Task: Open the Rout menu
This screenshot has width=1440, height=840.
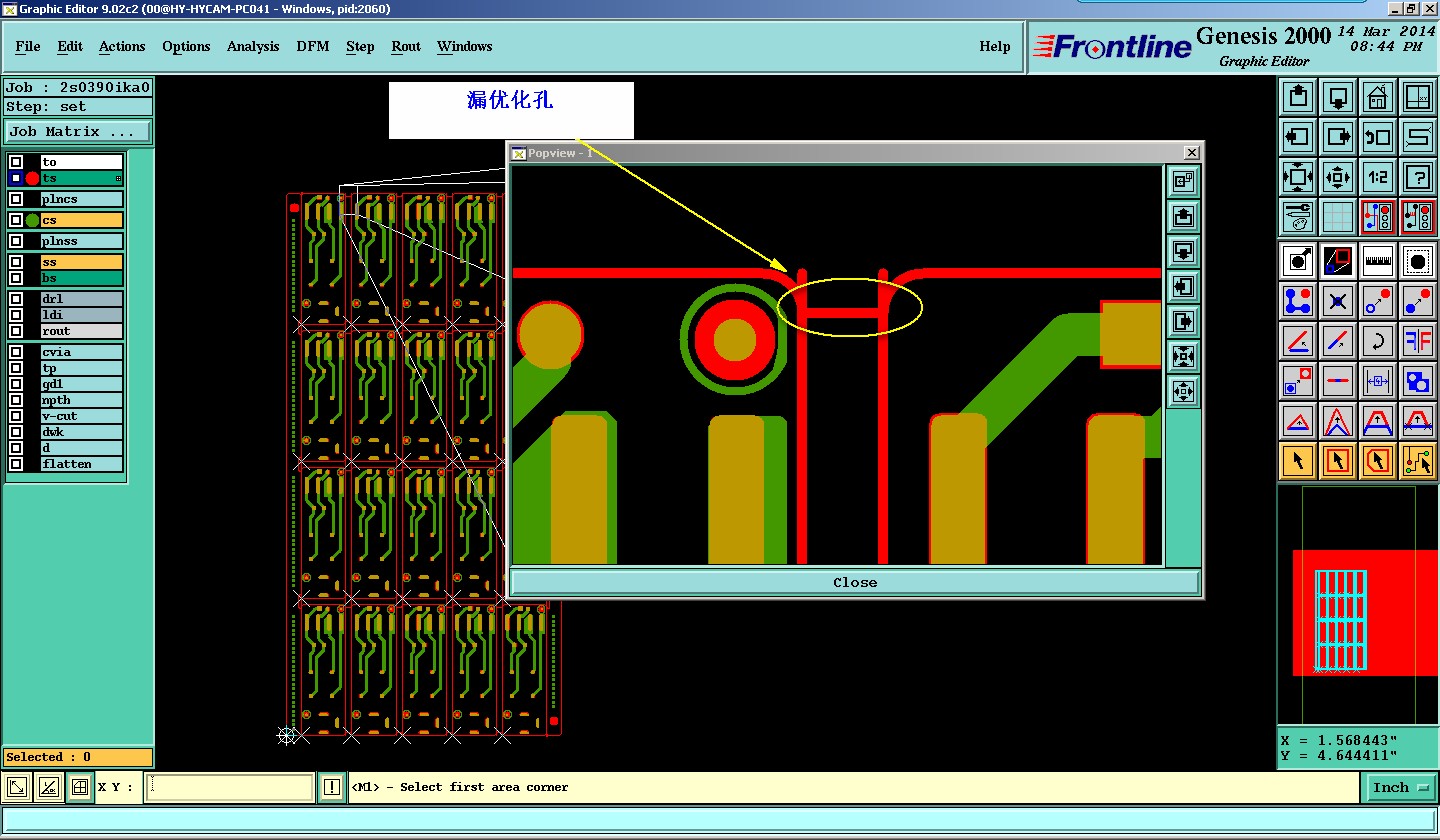Action: point(406,46)
